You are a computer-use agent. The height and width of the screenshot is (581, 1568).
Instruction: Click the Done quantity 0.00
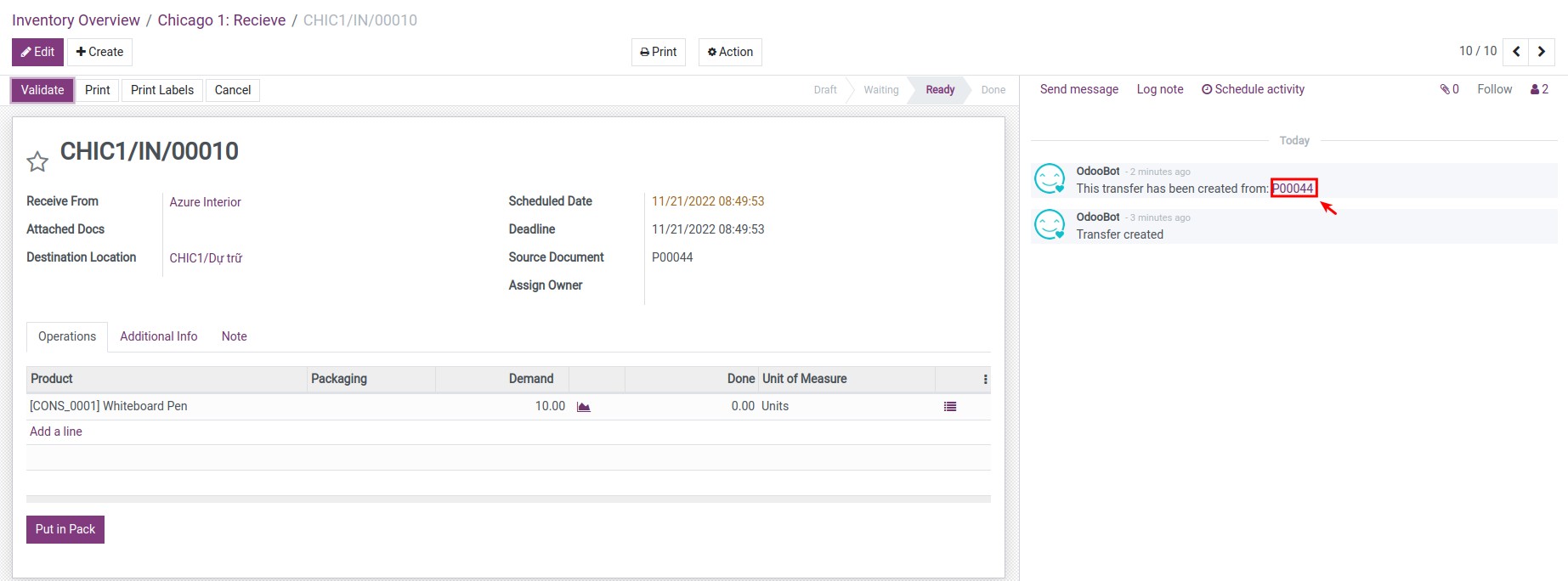tap(743, 406)
